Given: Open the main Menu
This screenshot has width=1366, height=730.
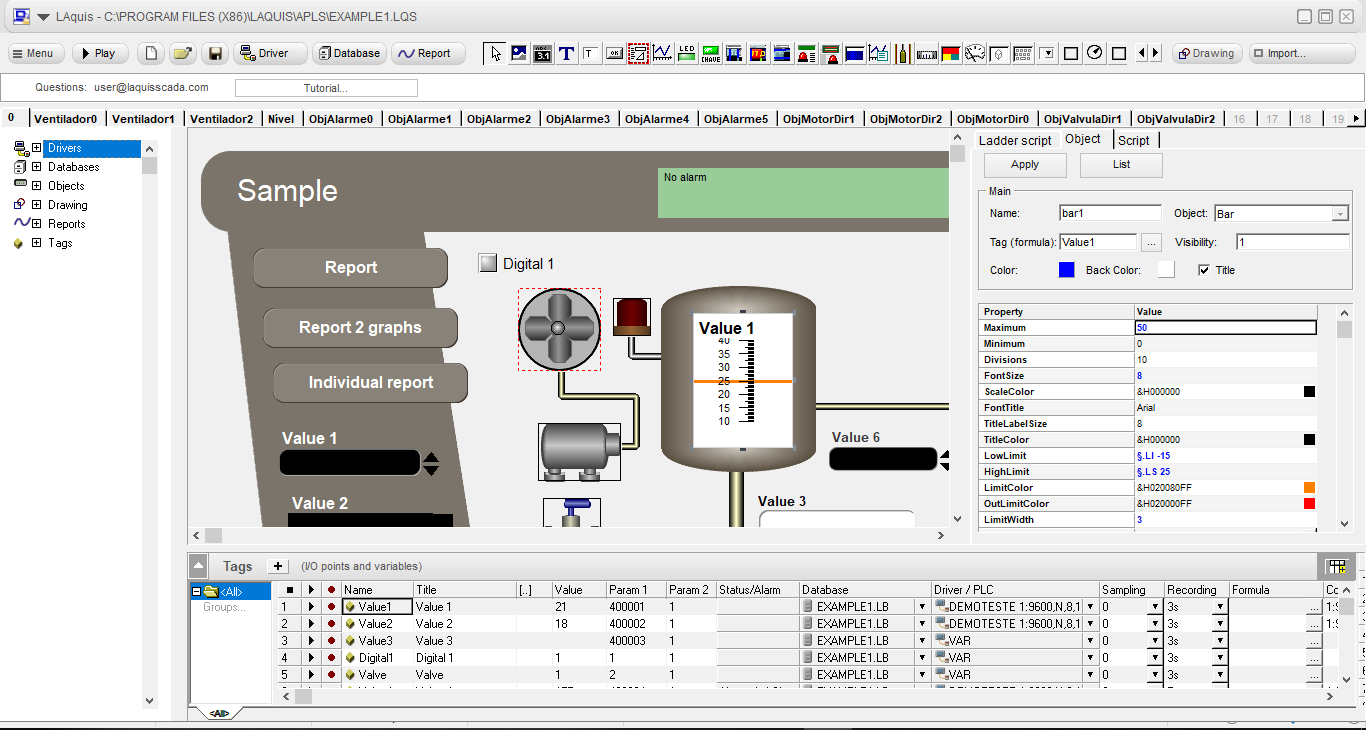Looking at the screenshot, I should 37,53.
